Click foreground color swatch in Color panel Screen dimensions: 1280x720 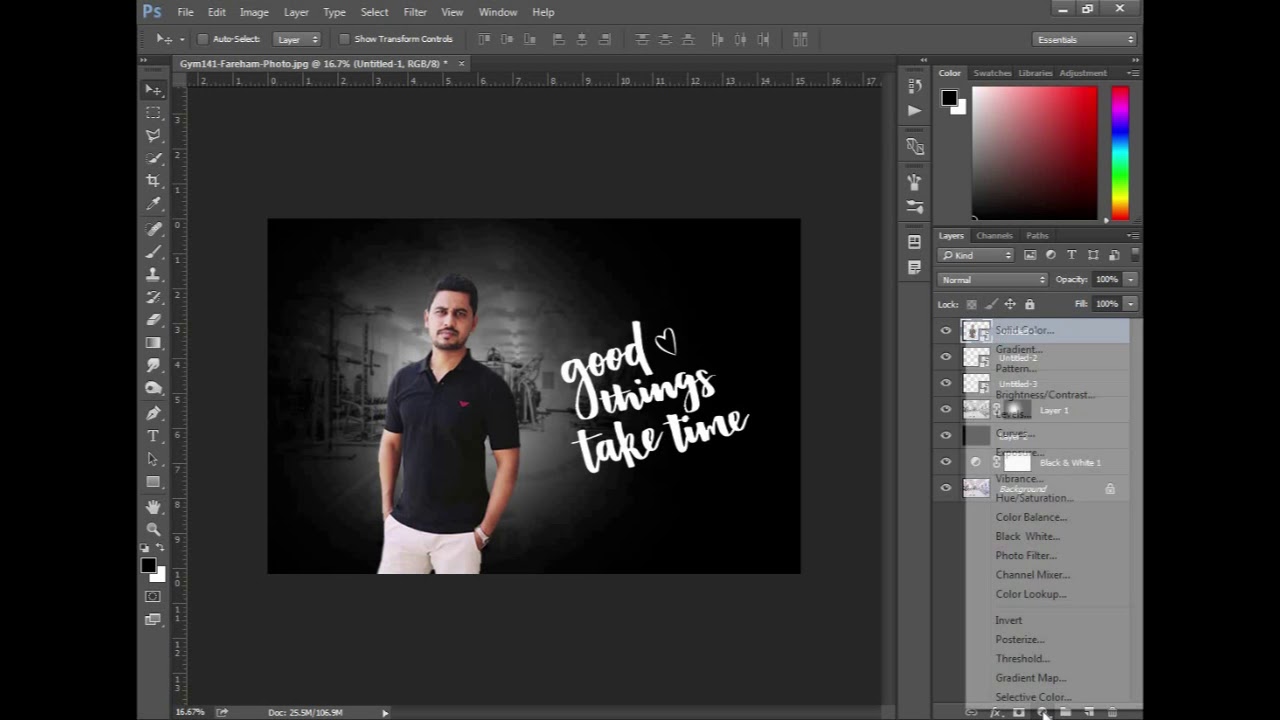pyautogui.click(x=948, y=98)
